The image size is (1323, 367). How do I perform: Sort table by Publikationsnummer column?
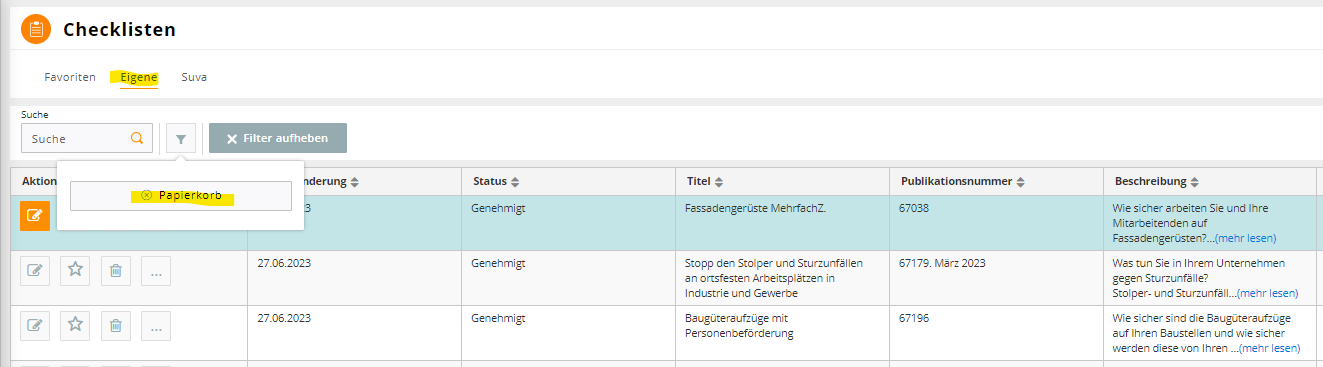962,182
